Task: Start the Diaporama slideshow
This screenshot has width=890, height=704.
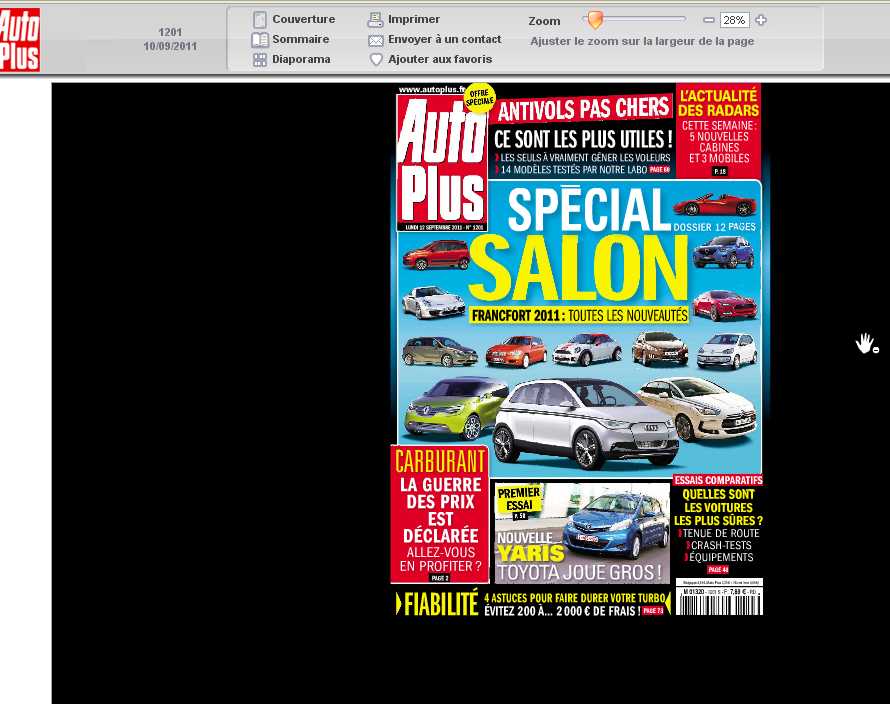Action: [301, 59]
